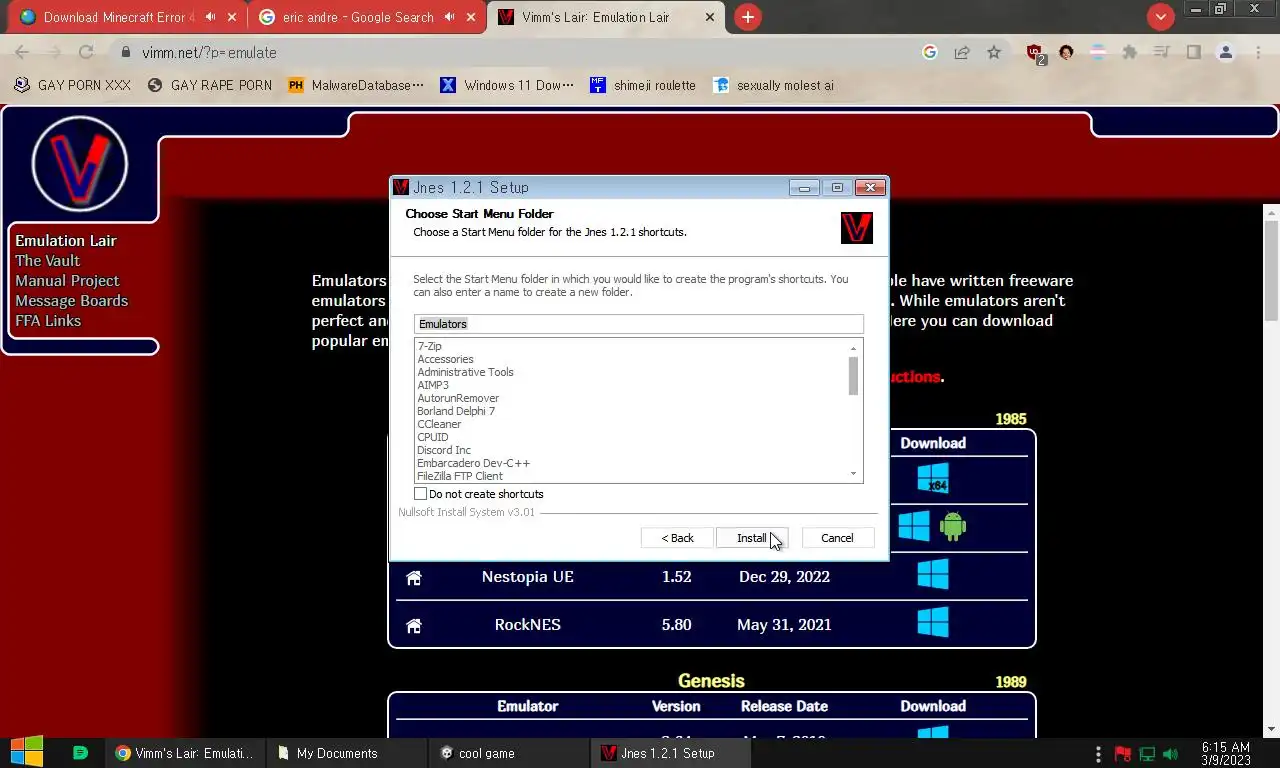Select Borland Delphi 7 folder entry
1280x768 pixels.
click(456, 411)
